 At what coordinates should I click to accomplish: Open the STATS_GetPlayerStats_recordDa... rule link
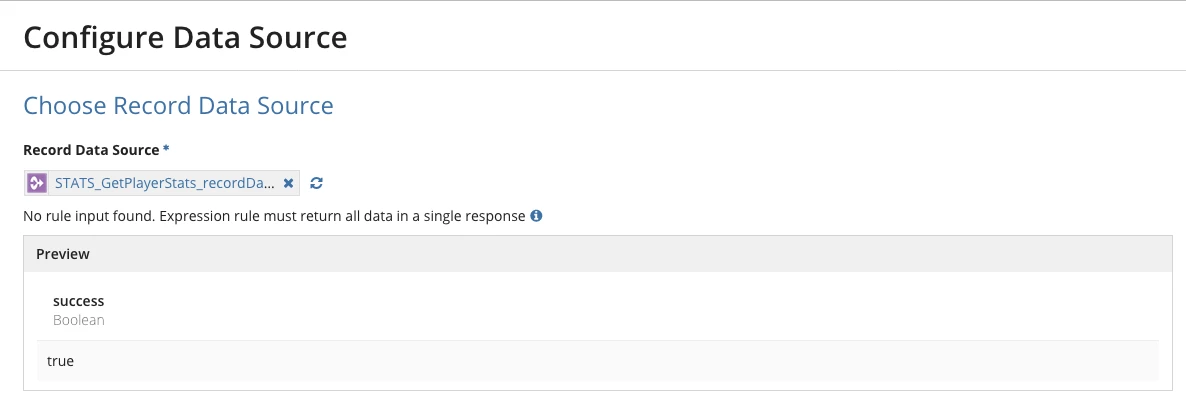coord(165,183)
